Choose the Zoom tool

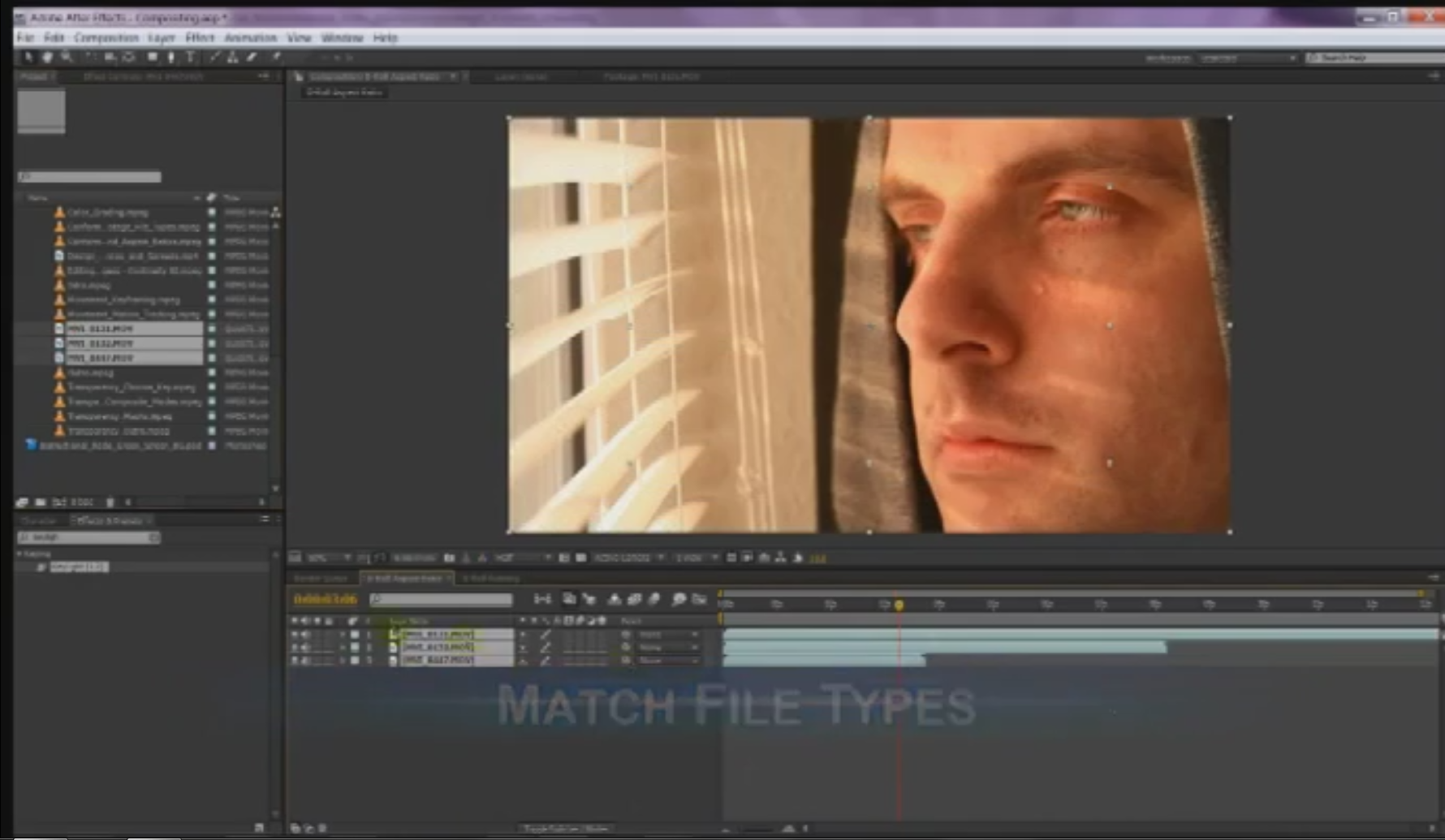65,57
